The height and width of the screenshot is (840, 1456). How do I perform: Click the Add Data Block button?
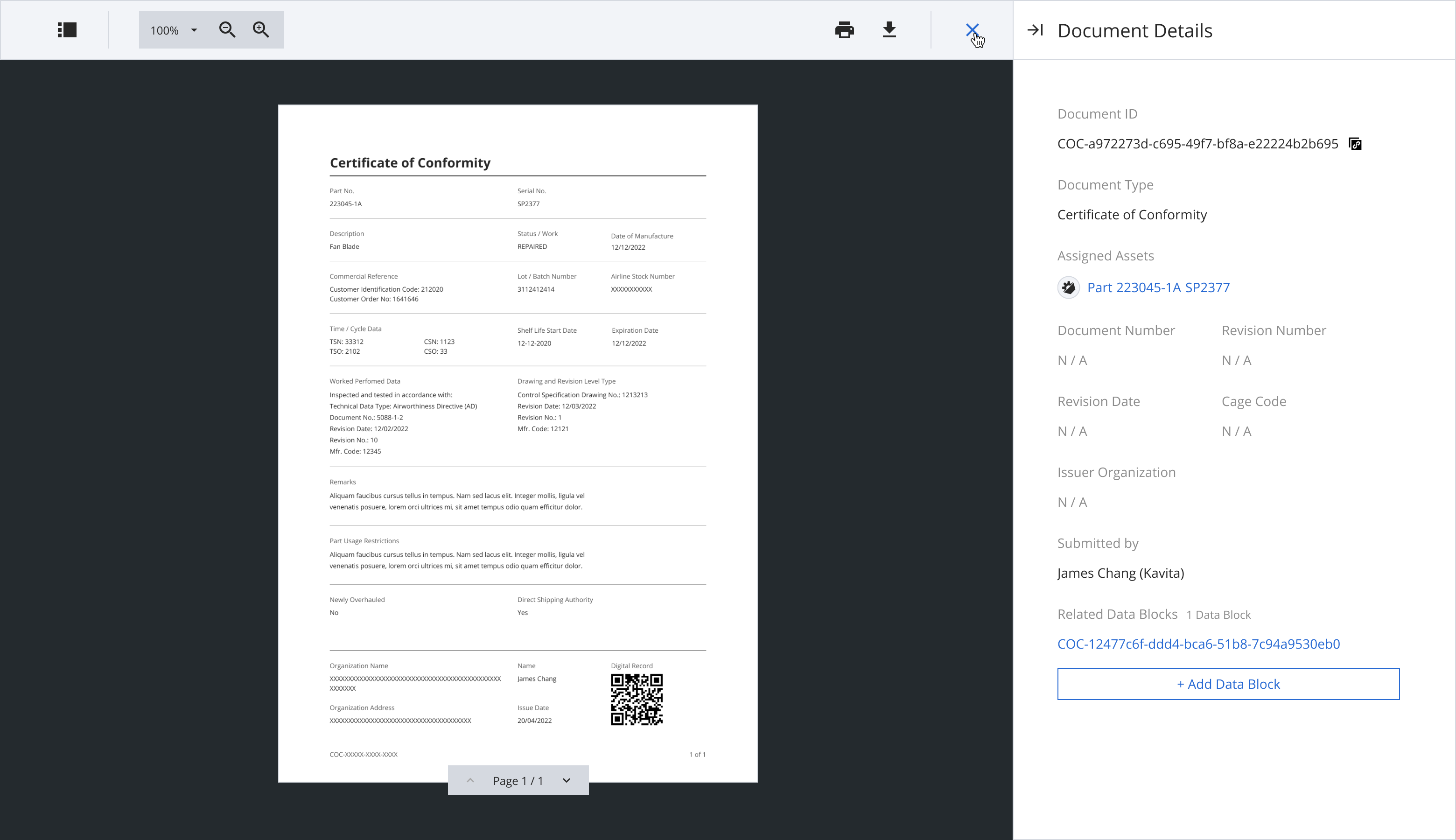(x=1228, y=684)
